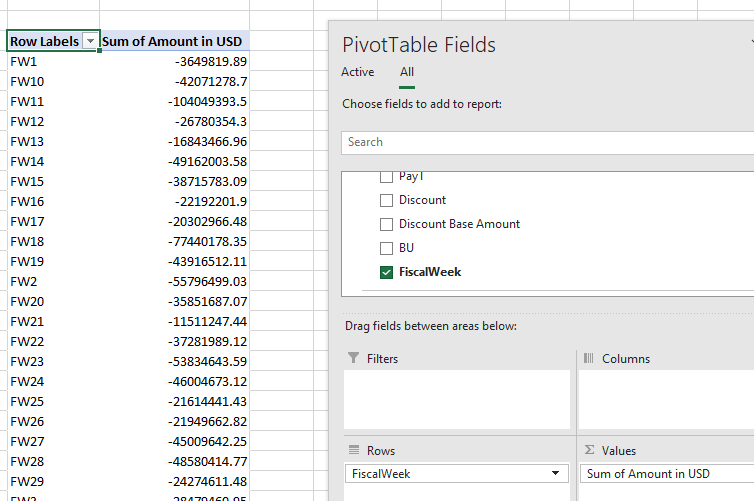Click the Rows area icon
The width and height of the screenshot is (754, 501).
coord(353,451)
